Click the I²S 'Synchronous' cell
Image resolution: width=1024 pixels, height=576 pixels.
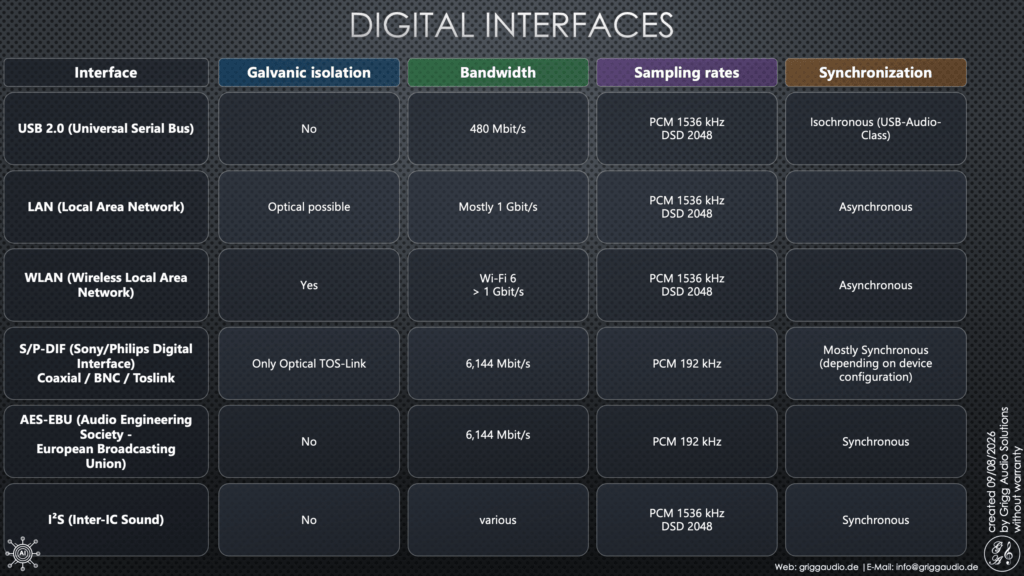(876, 520)
